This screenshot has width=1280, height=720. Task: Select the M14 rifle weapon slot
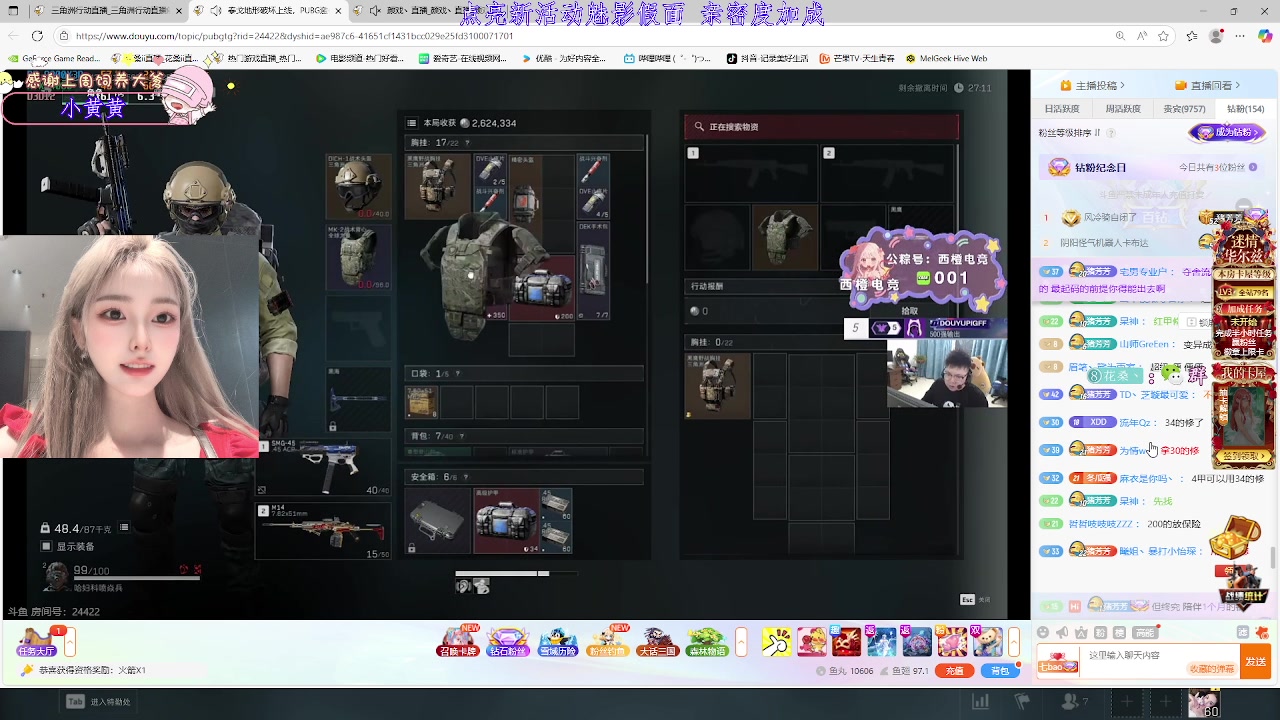click(323, 531)
